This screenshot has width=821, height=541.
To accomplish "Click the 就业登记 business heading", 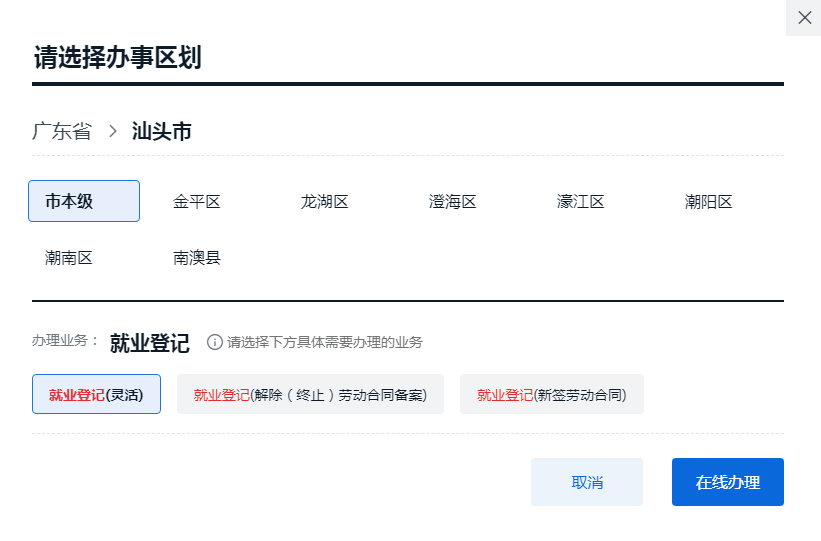I will pos(150,343).
